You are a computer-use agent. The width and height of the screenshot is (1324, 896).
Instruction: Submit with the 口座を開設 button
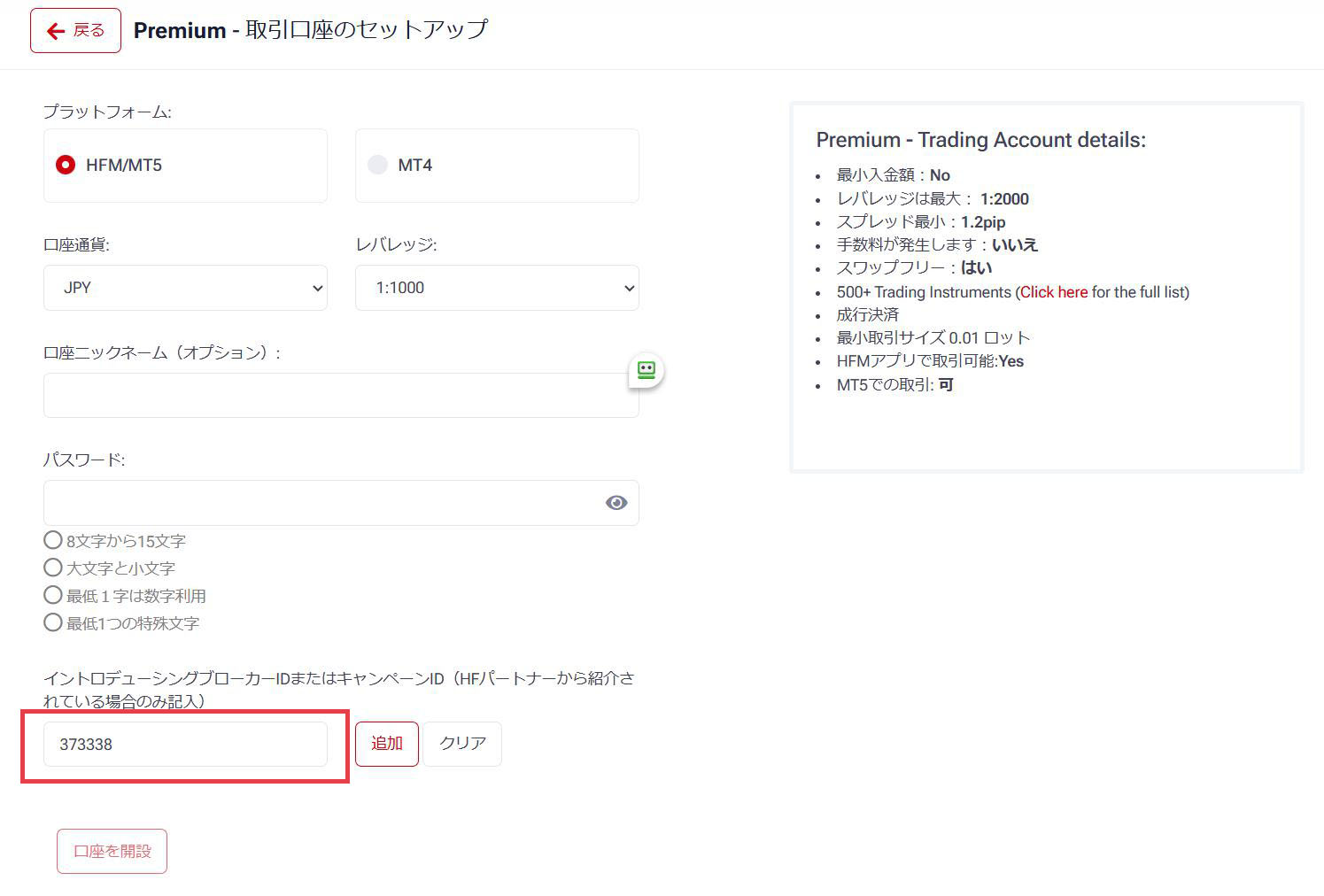tap(112, 851)
